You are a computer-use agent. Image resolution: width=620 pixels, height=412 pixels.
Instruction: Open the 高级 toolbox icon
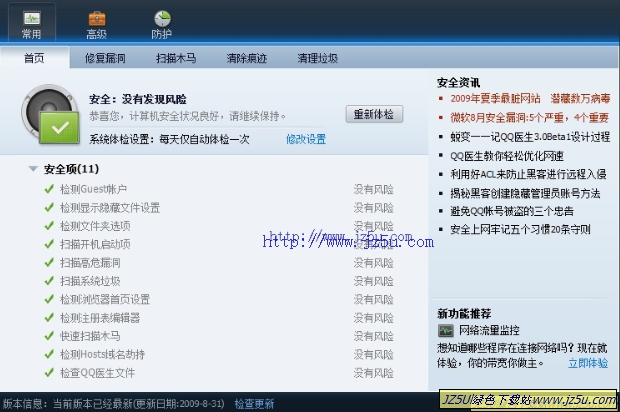[x=97, y=19]
